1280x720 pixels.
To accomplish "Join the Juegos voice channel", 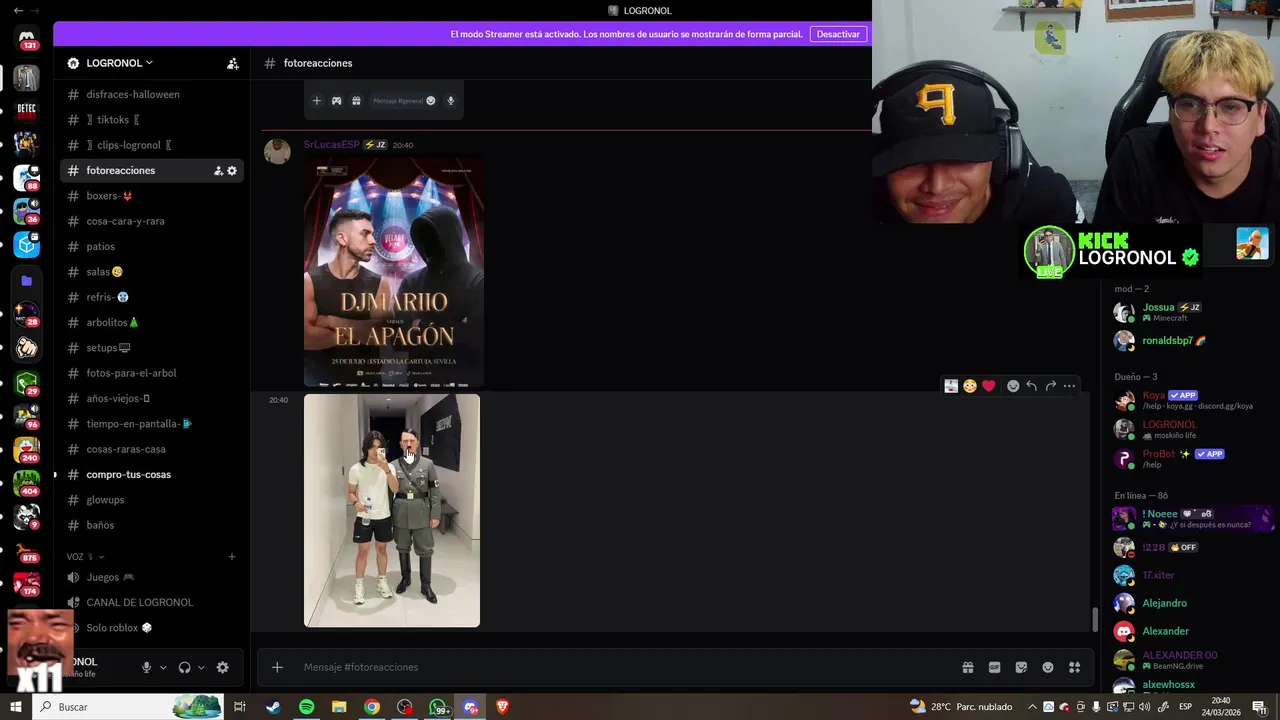I will click(152, 577).
